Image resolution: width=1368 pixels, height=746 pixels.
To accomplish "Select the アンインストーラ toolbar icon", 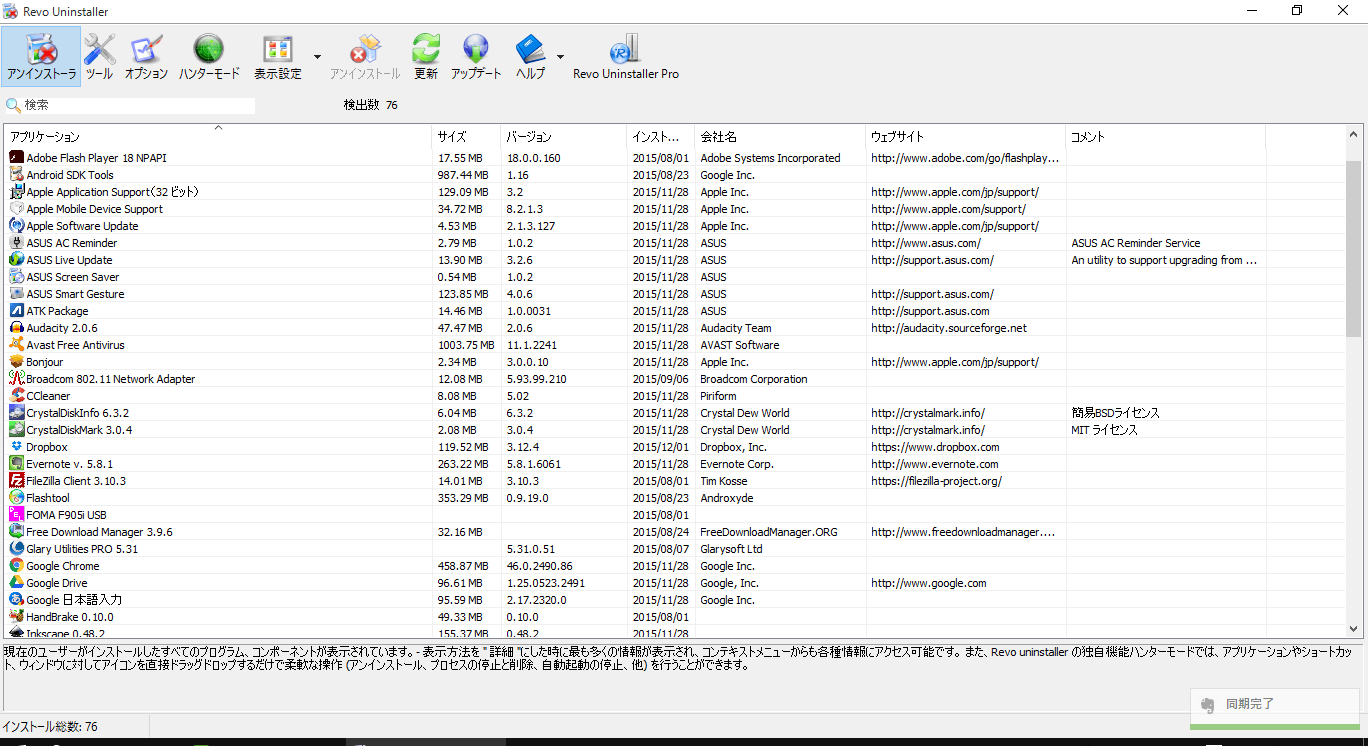I will pyautogui.click(x=41, y=56).
